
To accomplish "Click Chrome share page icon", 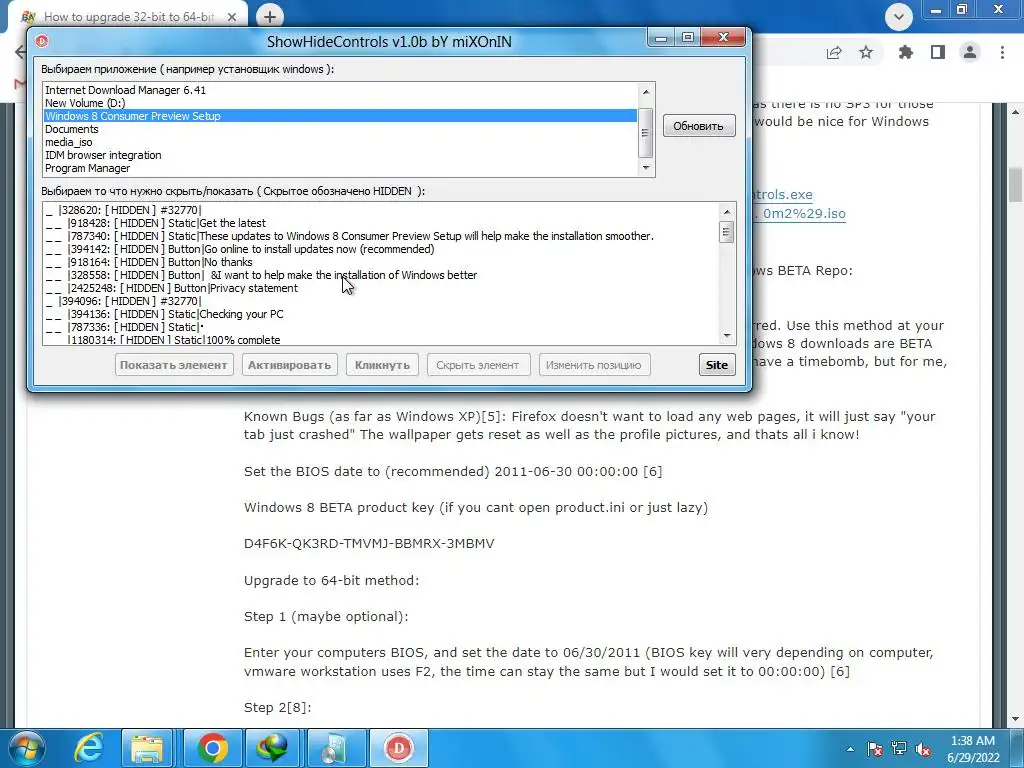I will point(834,52).
